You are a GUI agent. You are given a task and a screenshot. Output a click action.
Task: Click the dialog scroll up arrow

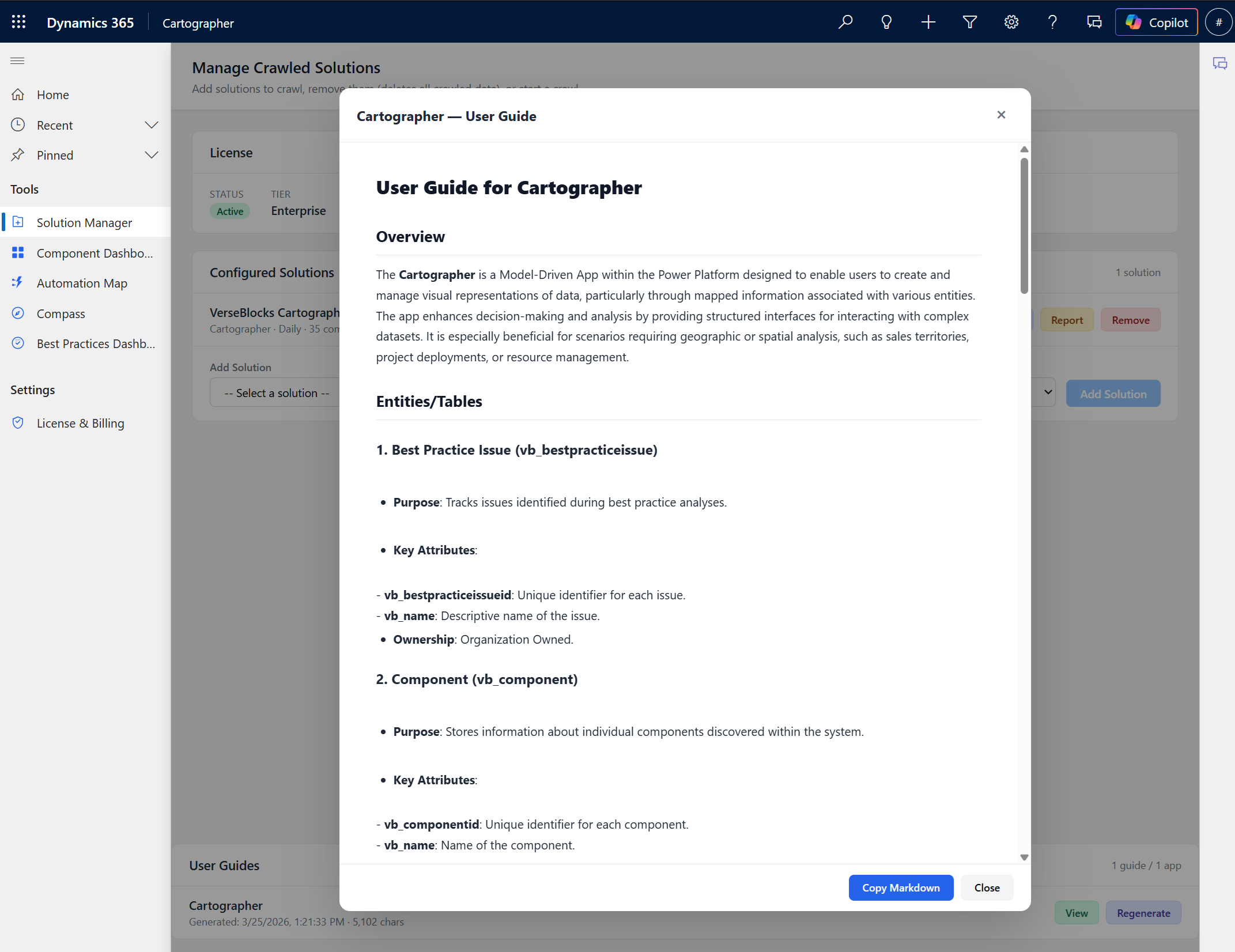[x=1024, y=149]
